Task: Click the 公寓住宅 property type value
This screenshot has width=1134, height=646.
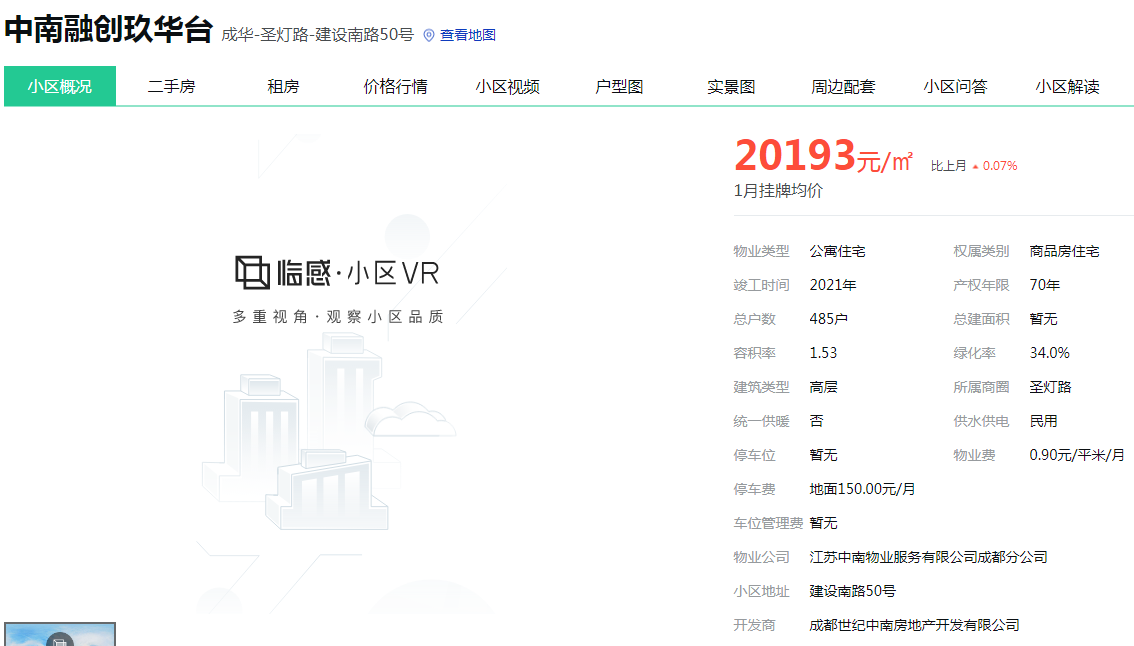Action: pos(837,251)
